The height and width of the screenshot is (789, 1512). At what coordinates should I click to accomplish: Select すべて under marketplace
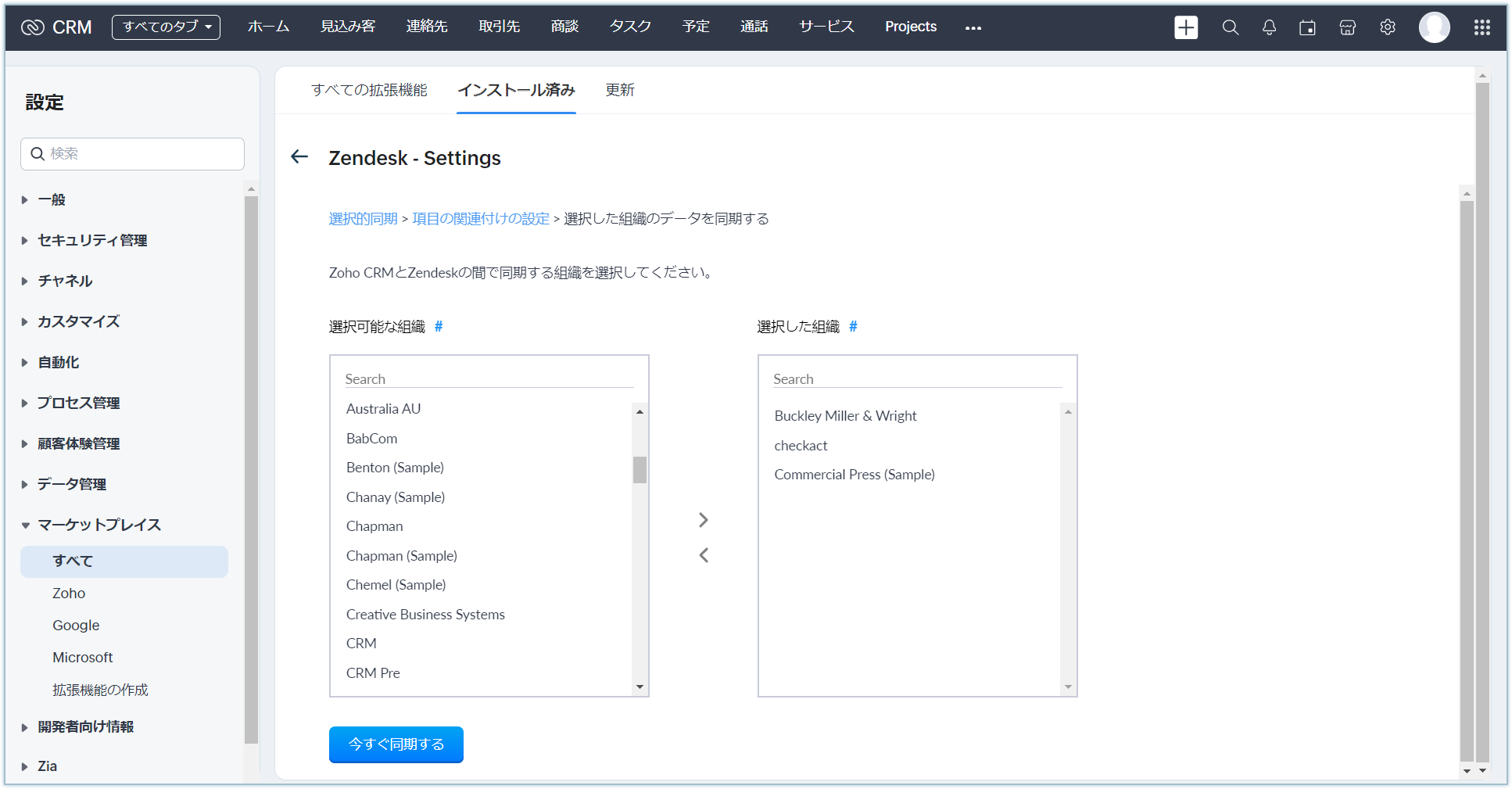pyautogui.click(x=124, y=561)
